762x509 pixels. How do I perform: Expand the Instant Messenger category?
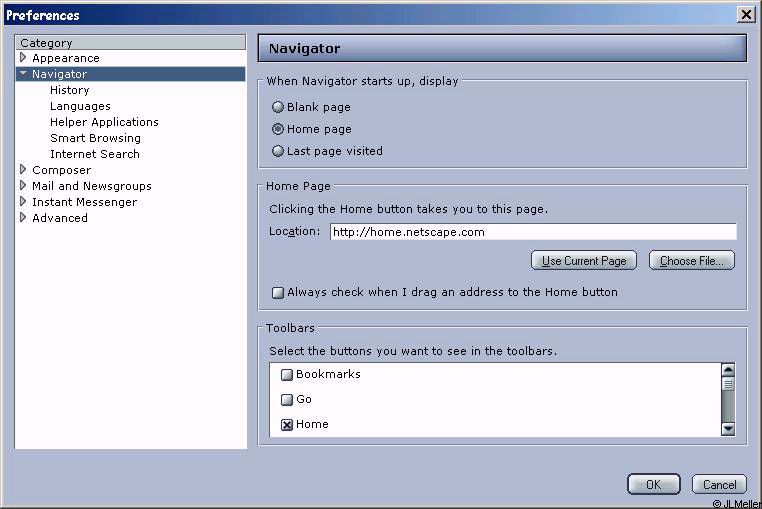click(x=23, y=202)
